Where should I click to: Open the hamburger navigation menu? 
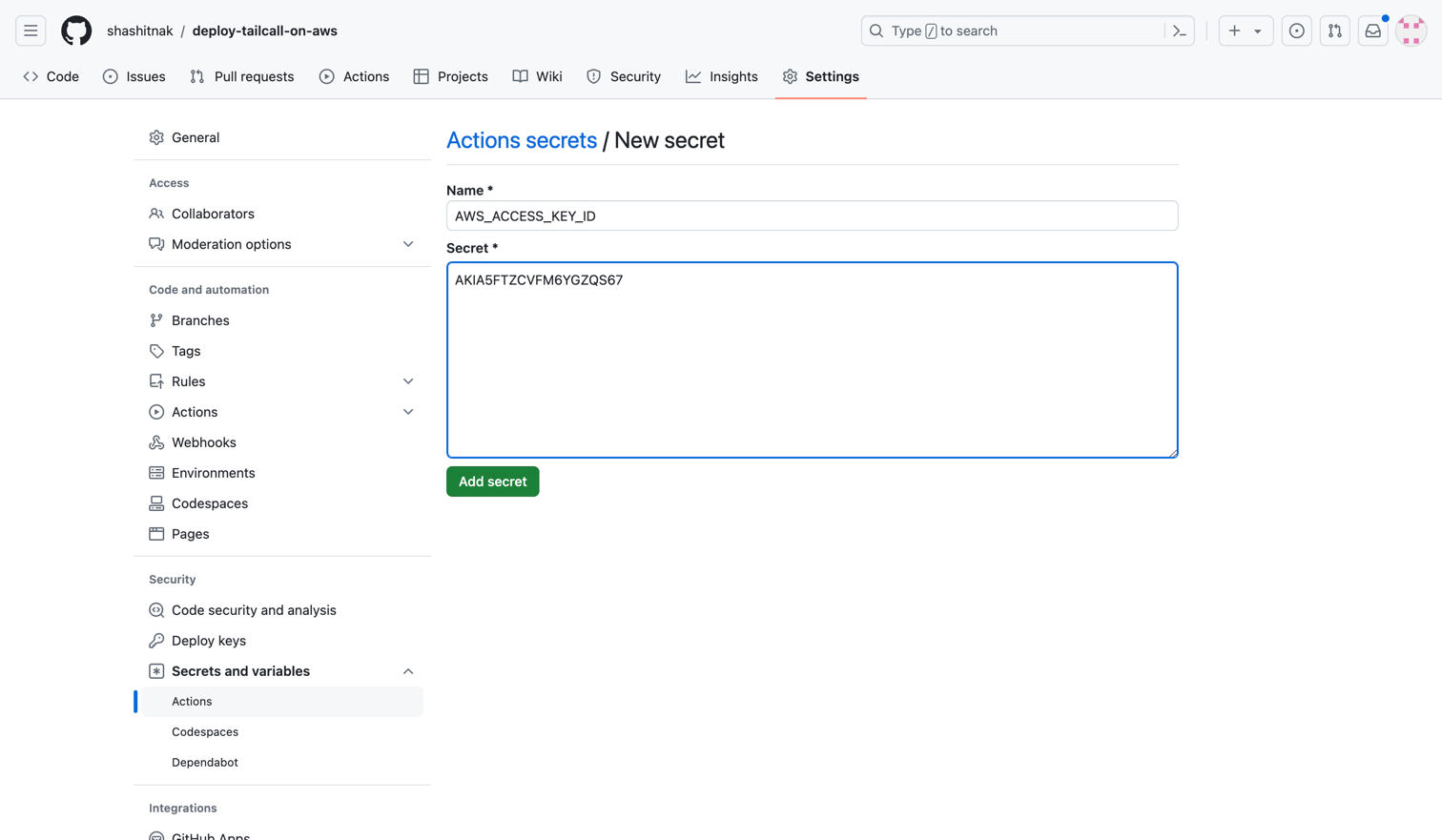coord(31,31)
